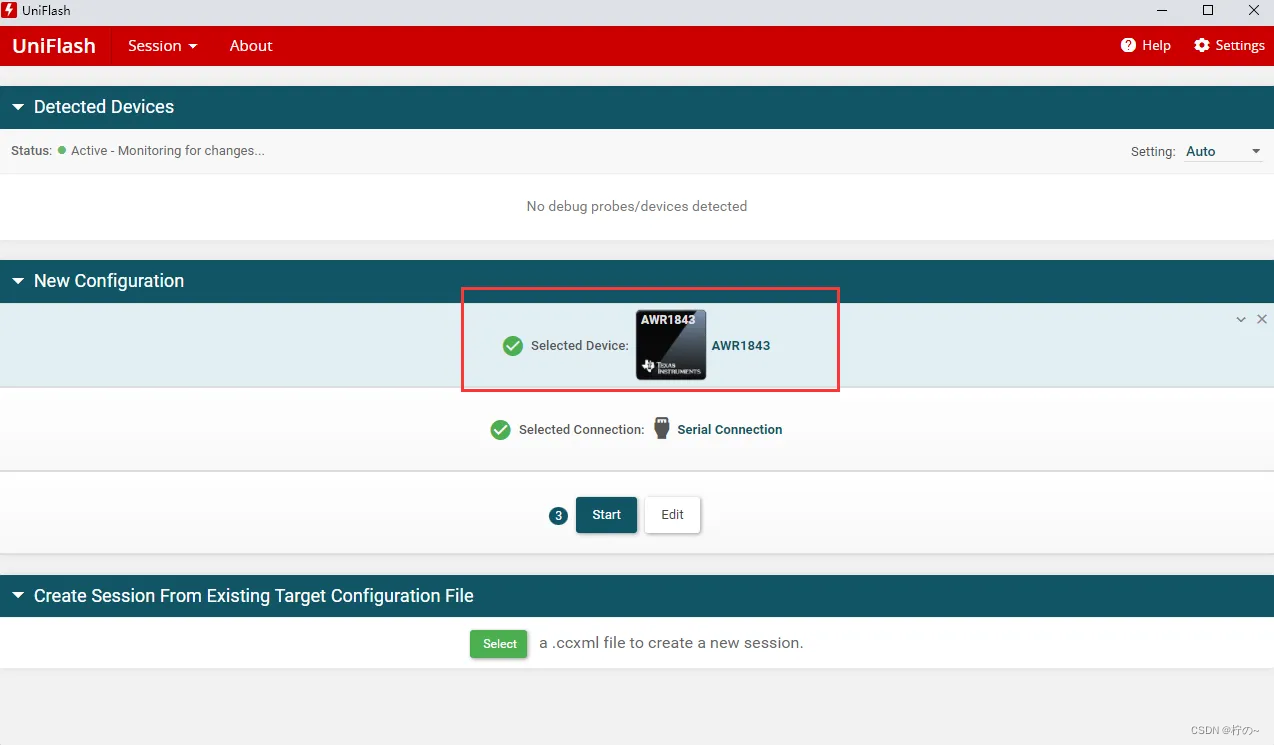Click the 'Setting:' label
The image size is (1274, 745).
point(1153,152)
